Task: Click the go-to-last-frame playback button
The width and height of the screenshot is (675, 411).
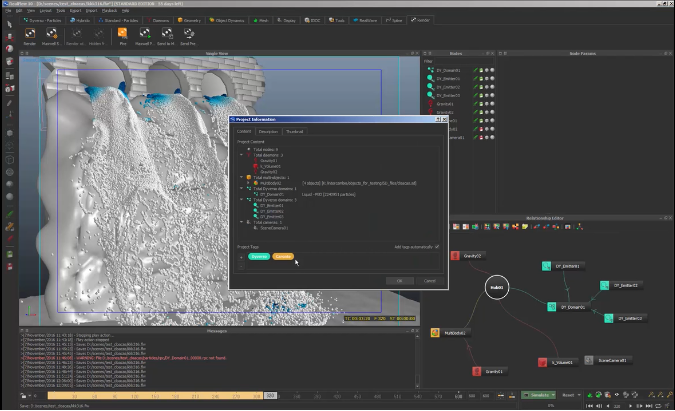Action: coord(649,406)
